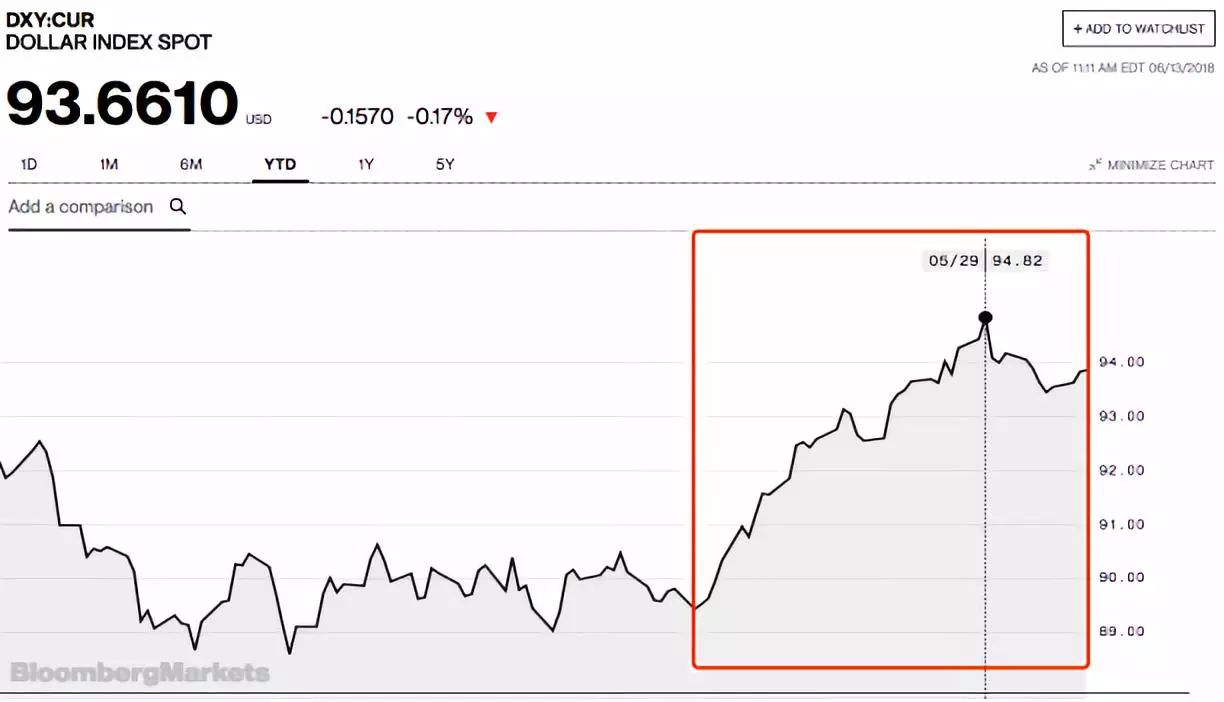The image size is (1224, 702).
Task: Choose the 6M time range tab
Action: coord(191,164)
